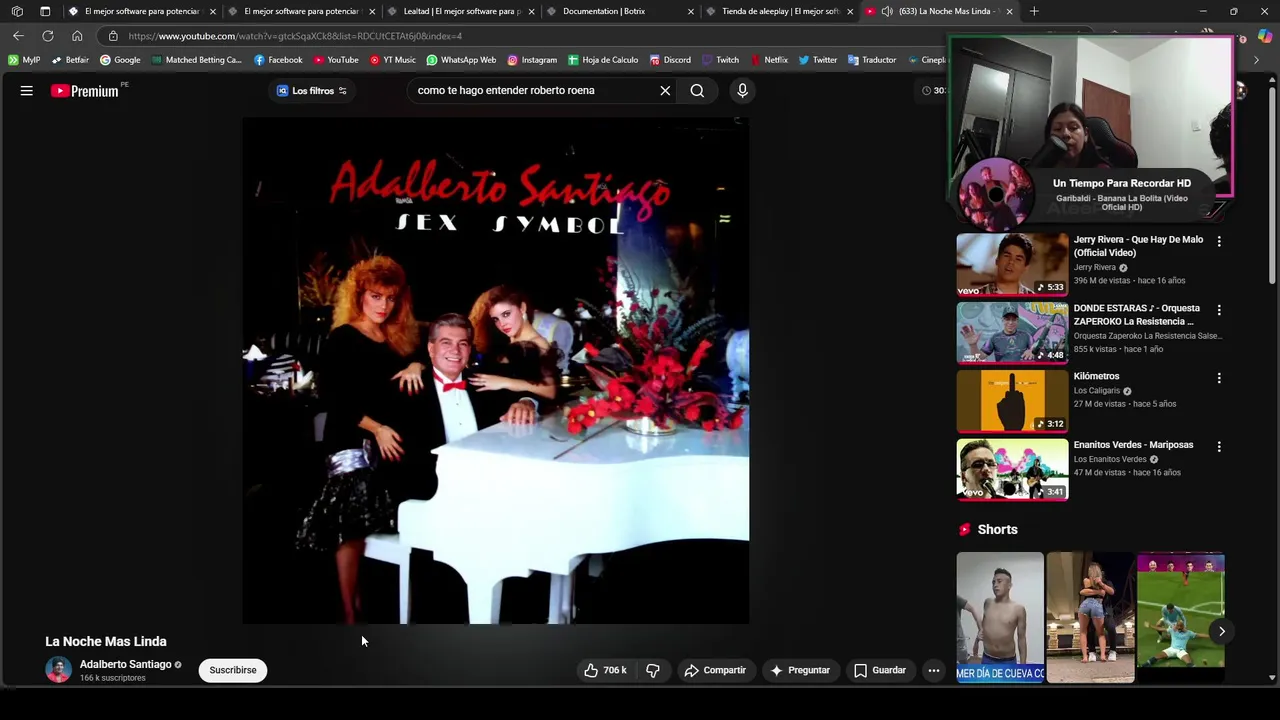Mute tab using speaker icon
Image resolution: width=1280 pixels, height=720 pixels.
click(x=887, y=11)
